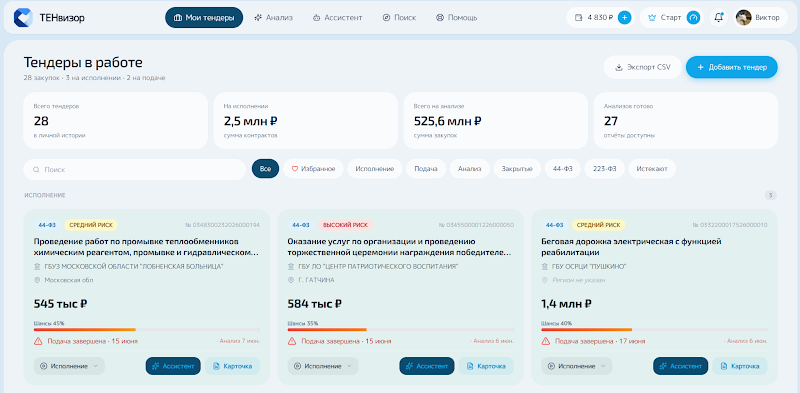800x393 pixels.
Task: Launch Ассистент for the 545 тыс ₽ tender
Action: pos(173,366)
